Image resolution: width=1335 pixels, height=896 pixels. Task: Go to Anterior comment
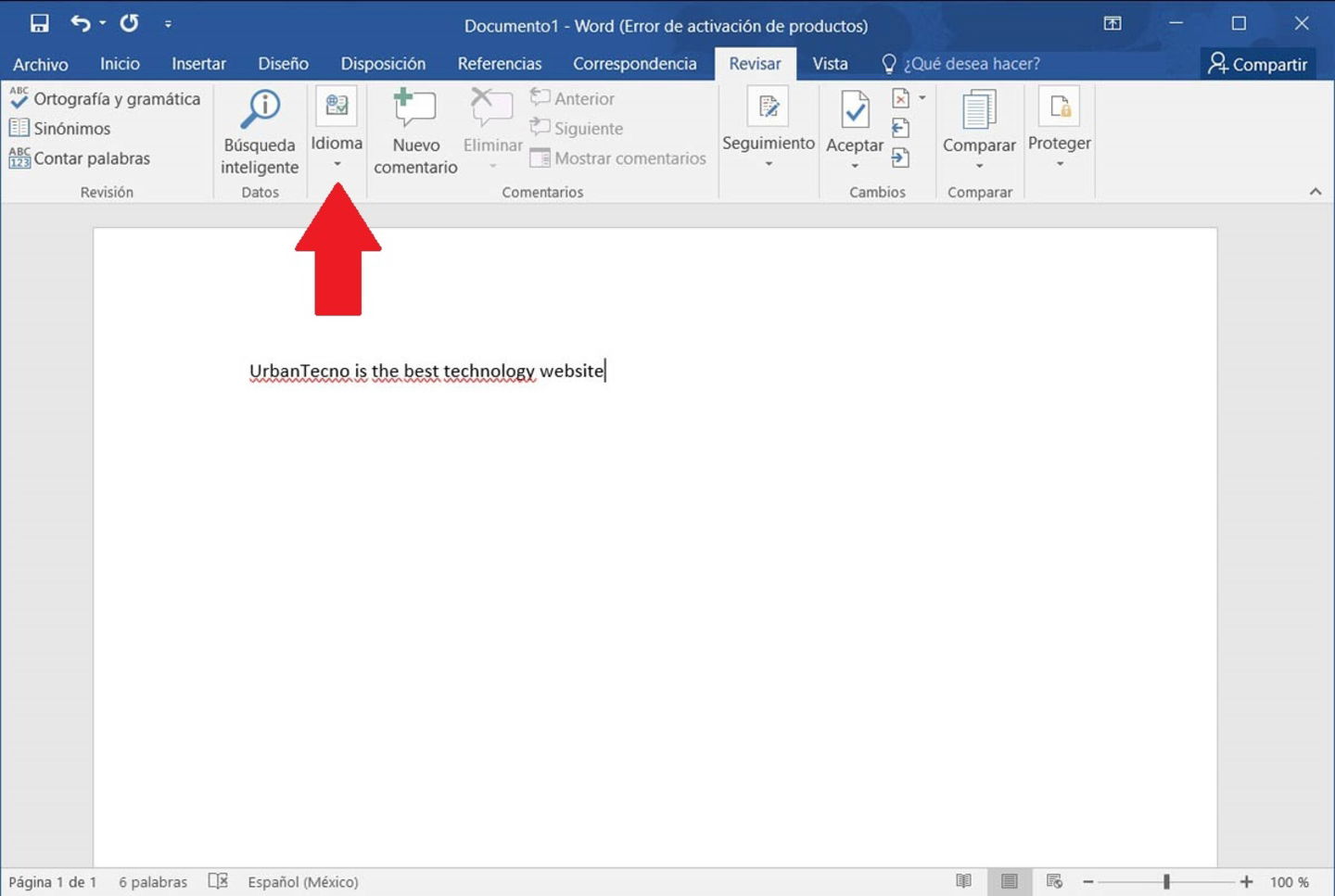572,98
